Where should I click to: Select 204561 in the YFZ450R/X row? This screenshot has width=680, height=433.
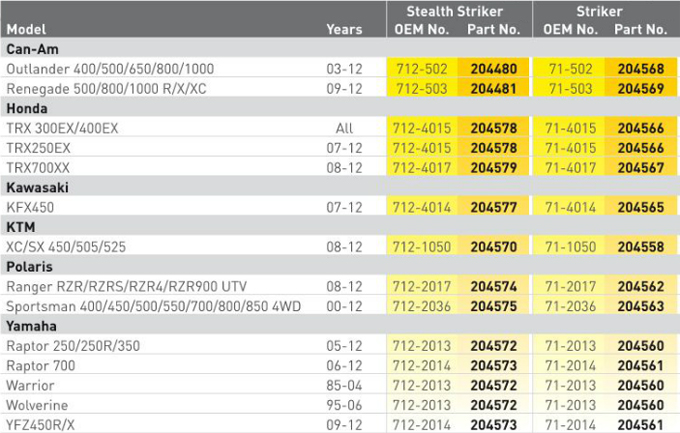pos(641,425)
